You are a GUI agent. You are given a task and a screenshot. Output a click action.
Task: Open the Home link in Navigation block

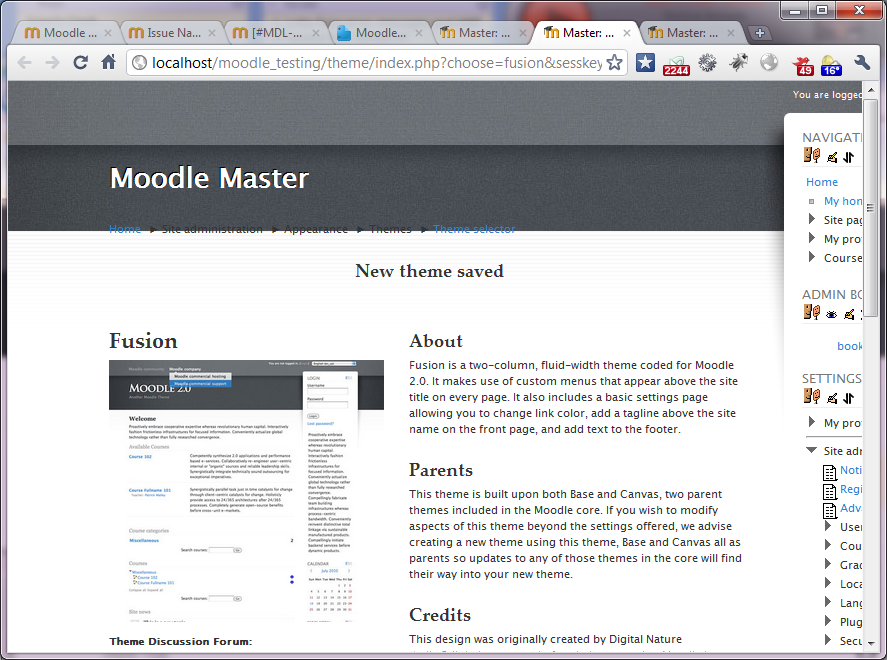[x=821, y=182]
